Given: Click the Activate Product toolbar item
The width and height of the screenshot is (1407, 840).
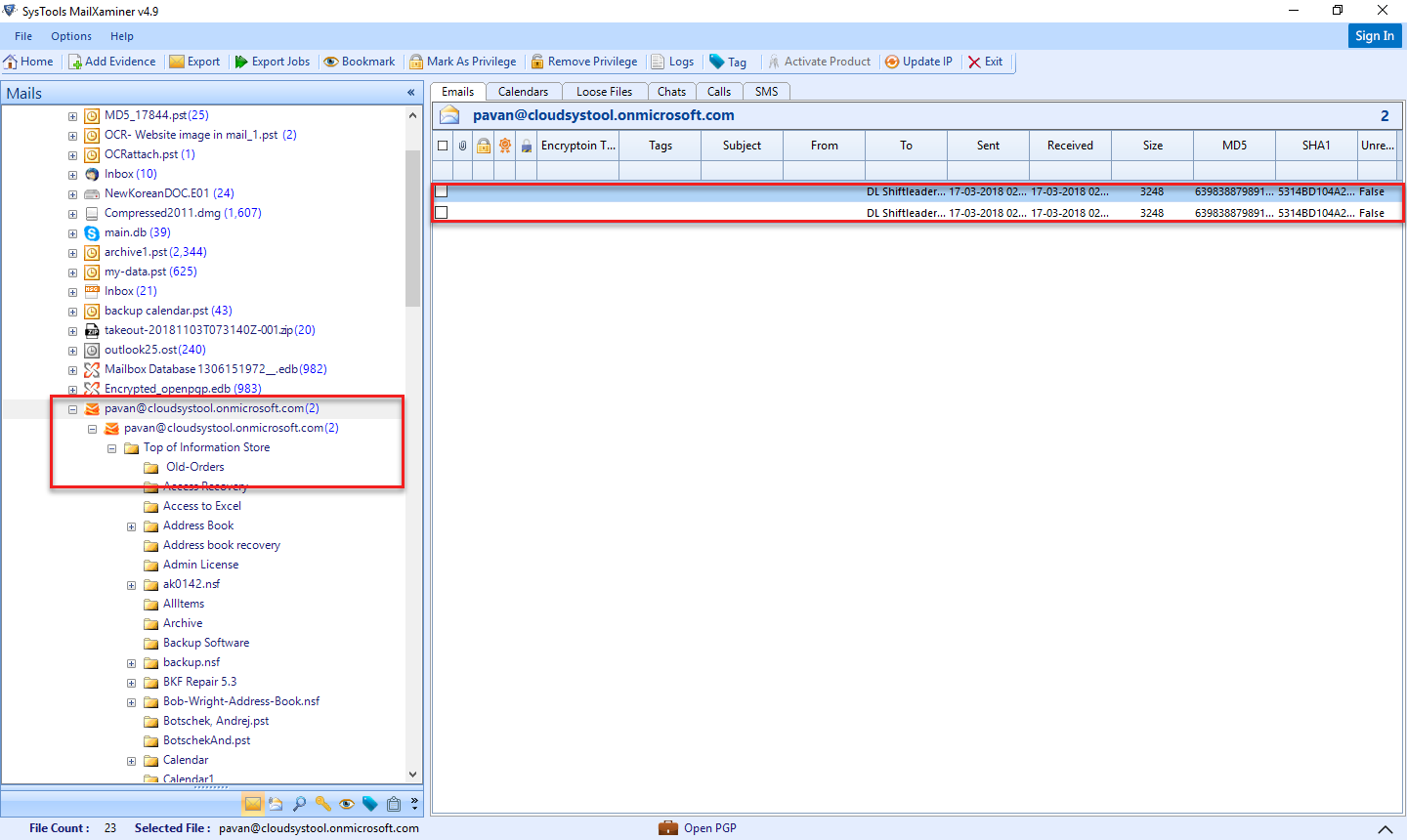Looking at the screenshot, I should click(819, 62).
